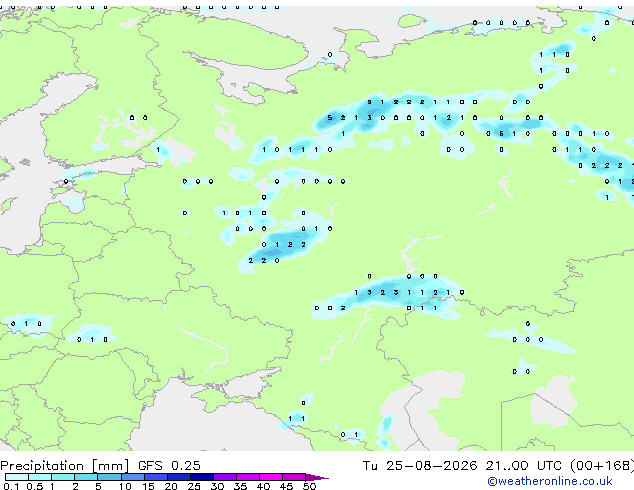Click the '40' legend scale label
The width and height of the screenshot is (634, 490).
click(263, 486)
